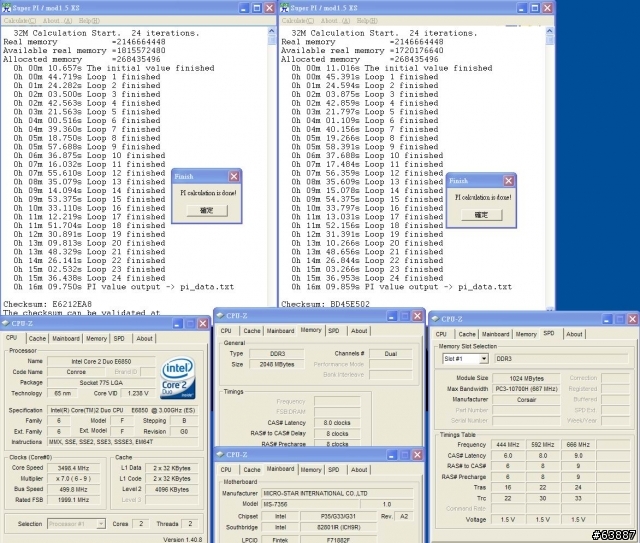Viewport: 640px width, 543px height.
Task: Select Mainboard tab in CPU-Z SPD window
Action: coord(496,334)
